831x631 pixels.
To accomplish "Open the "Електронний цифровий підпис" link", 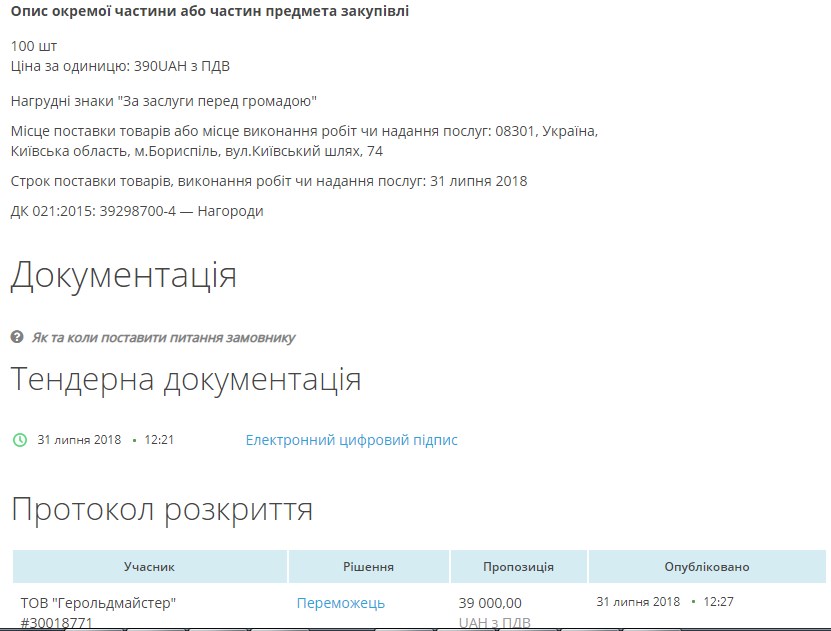I will (x=352, y=439).
